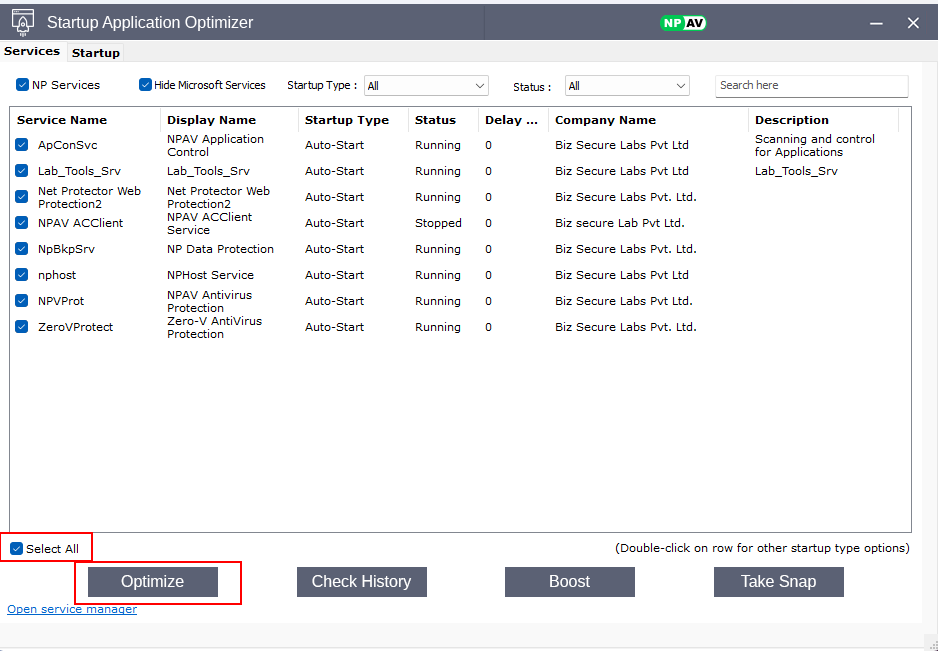Deselect the ZeroVProtect service checkbox

point(22,327)
